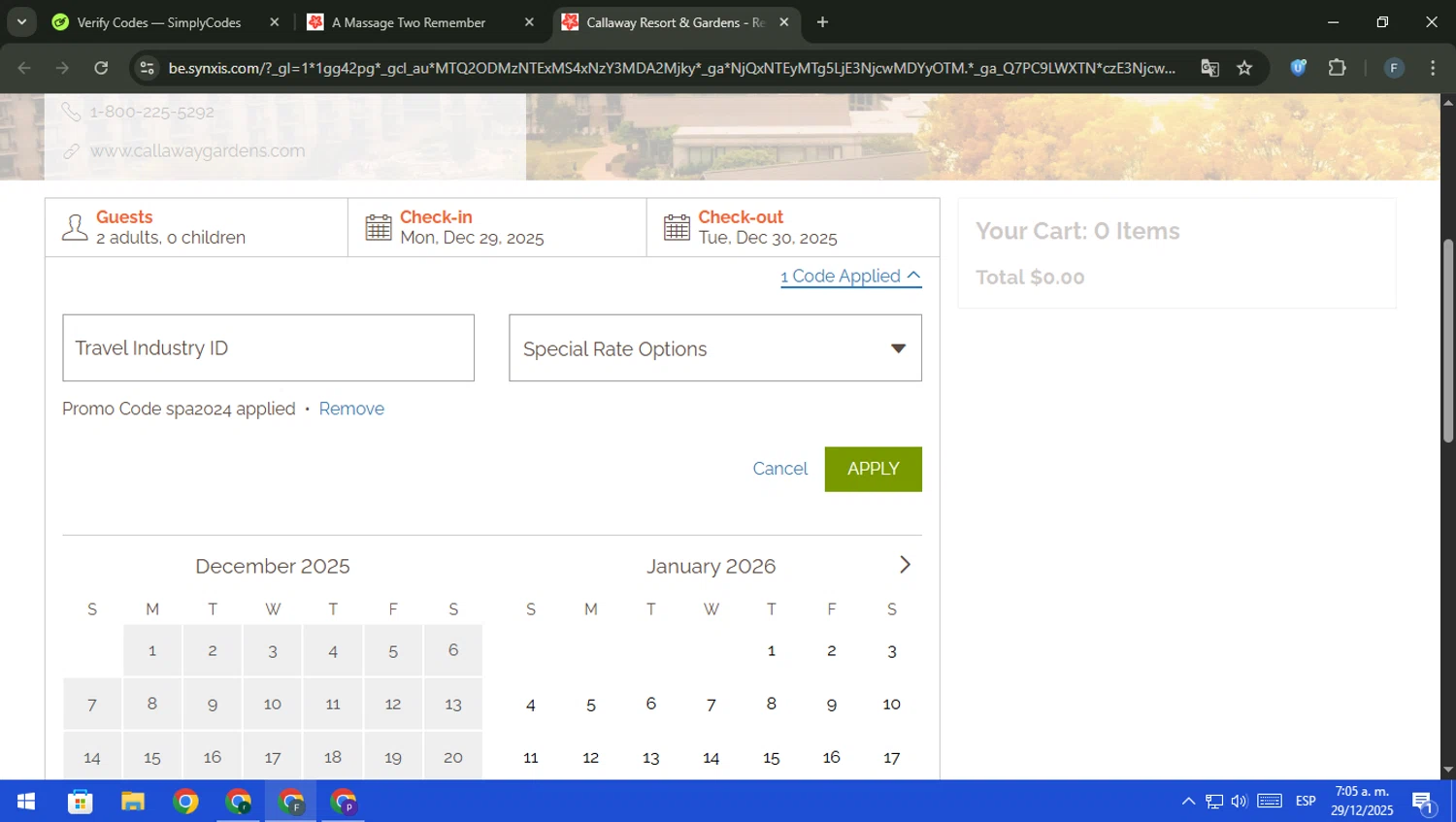The height and width of the screenshot is (822, 1456).
Task: Click the Travel Industry ID field
Action: 269,347
